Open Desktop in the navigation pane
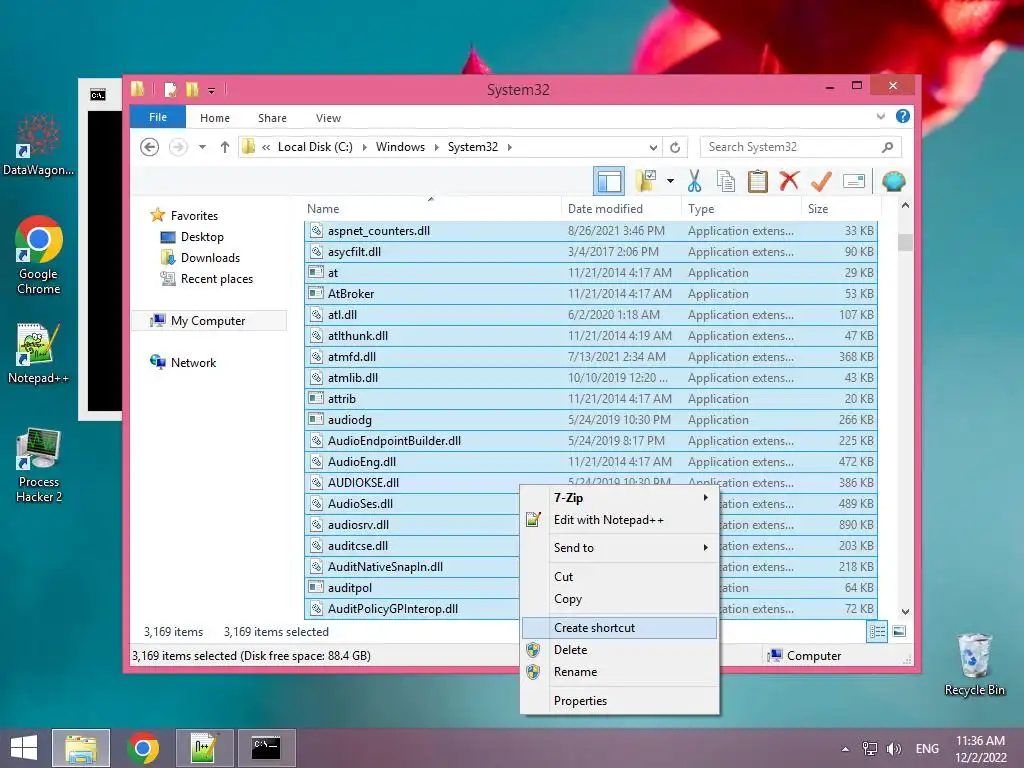Screen dimensions: 1024x768 point(202,236)
